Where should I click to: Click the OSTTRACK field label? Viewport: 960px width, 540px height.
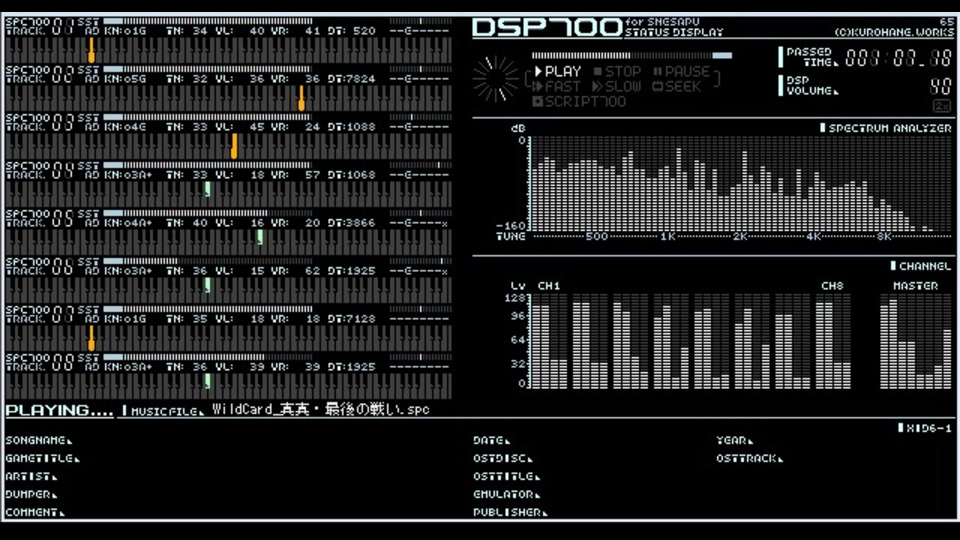749,458
